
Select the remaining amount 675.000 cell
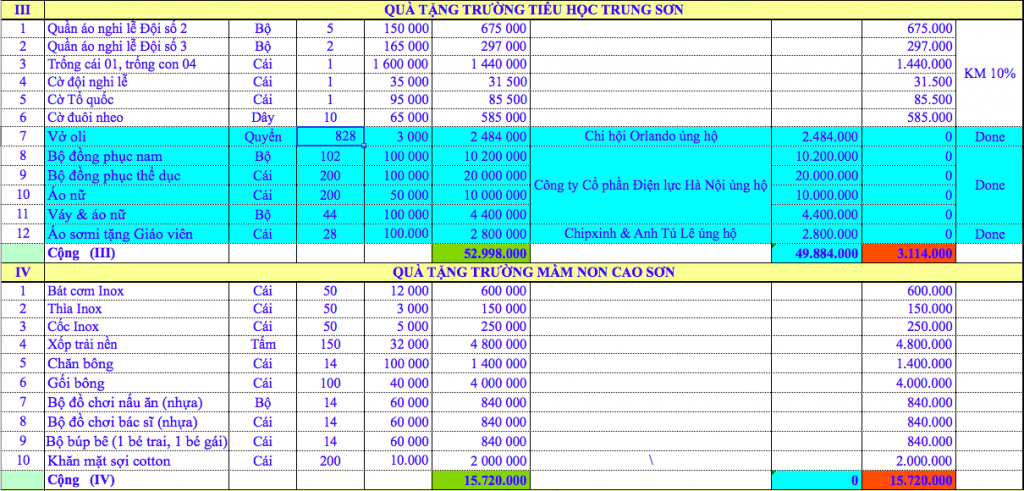point(908,29)
